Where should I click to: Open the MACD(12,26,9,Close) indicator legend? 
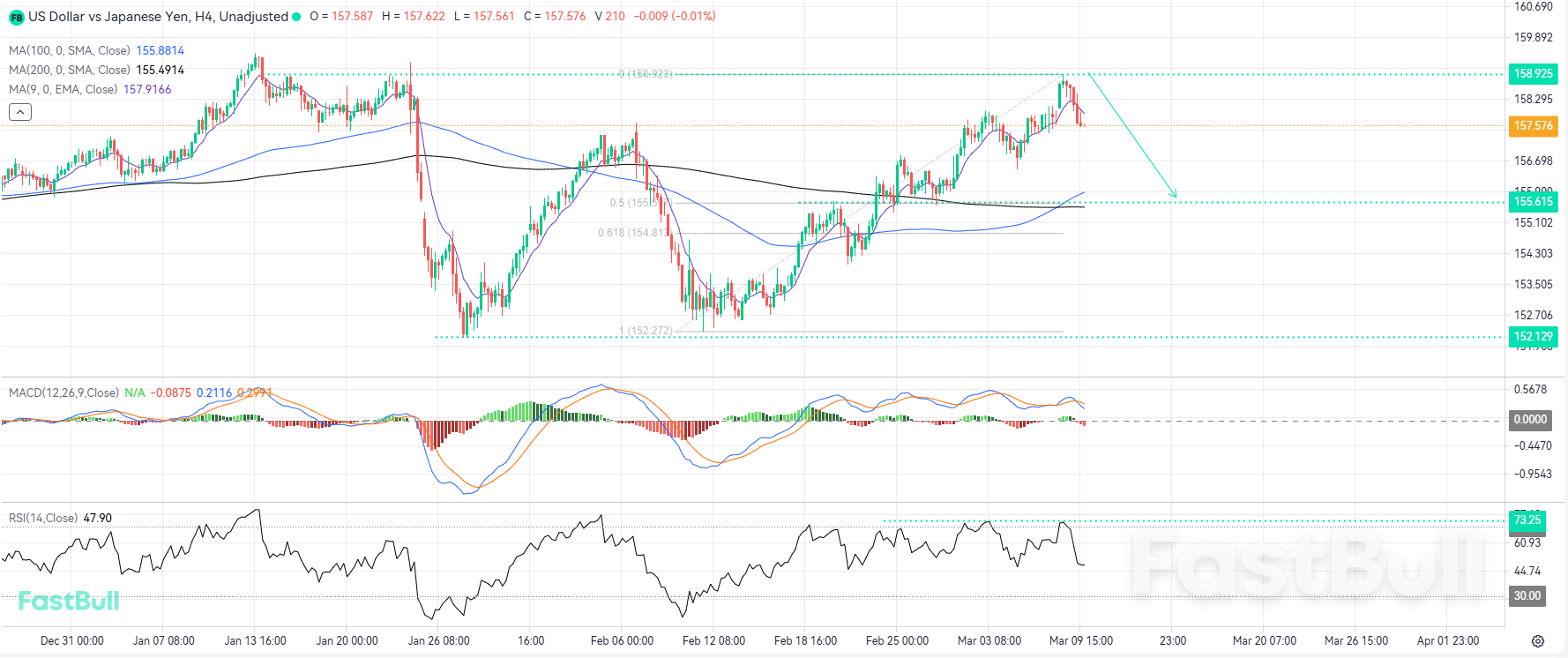pos(63,393)
